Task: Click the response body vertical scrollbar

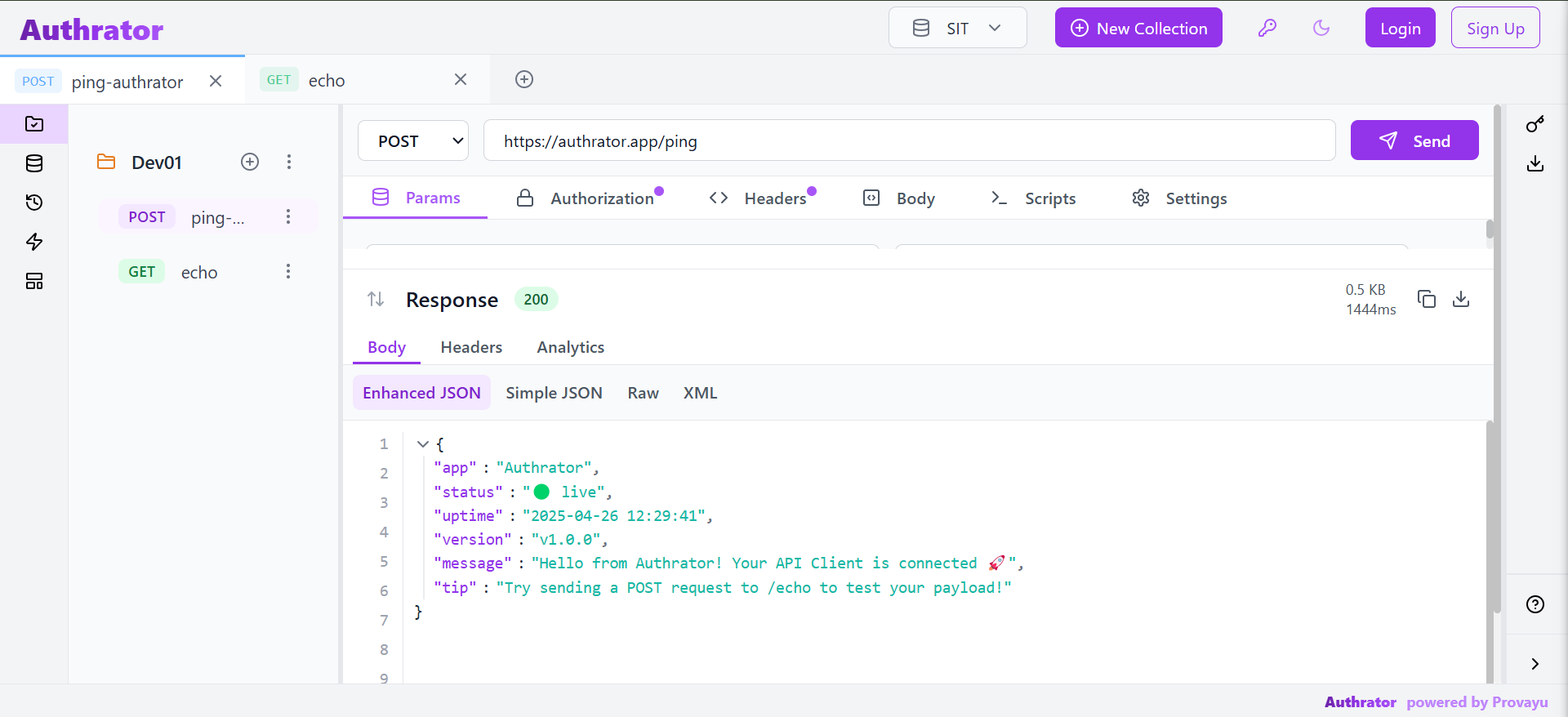Action: [x=1490, y=552]
